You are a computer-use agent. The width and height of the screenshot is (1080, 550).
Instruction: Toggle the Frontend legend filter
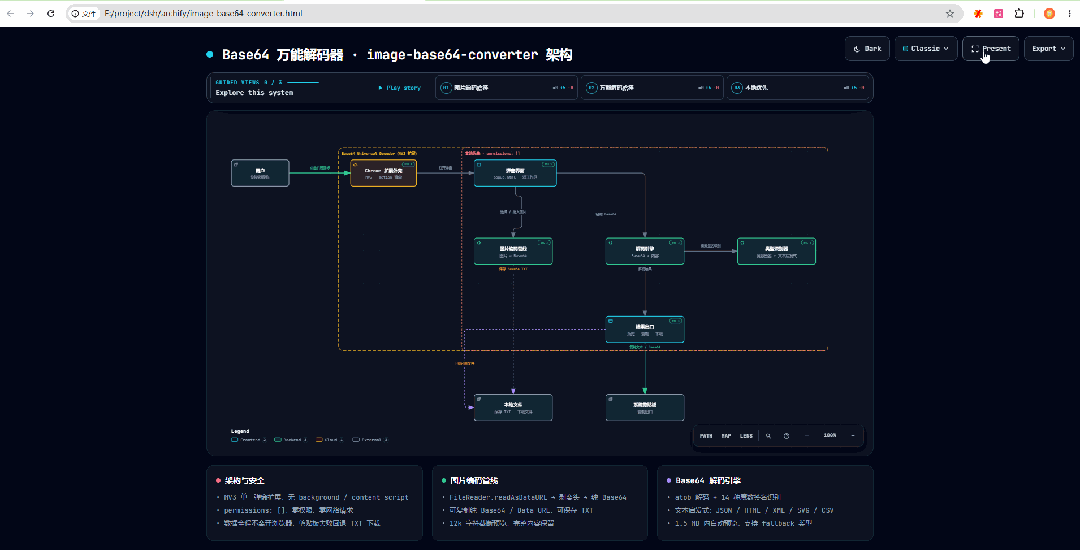249,439
